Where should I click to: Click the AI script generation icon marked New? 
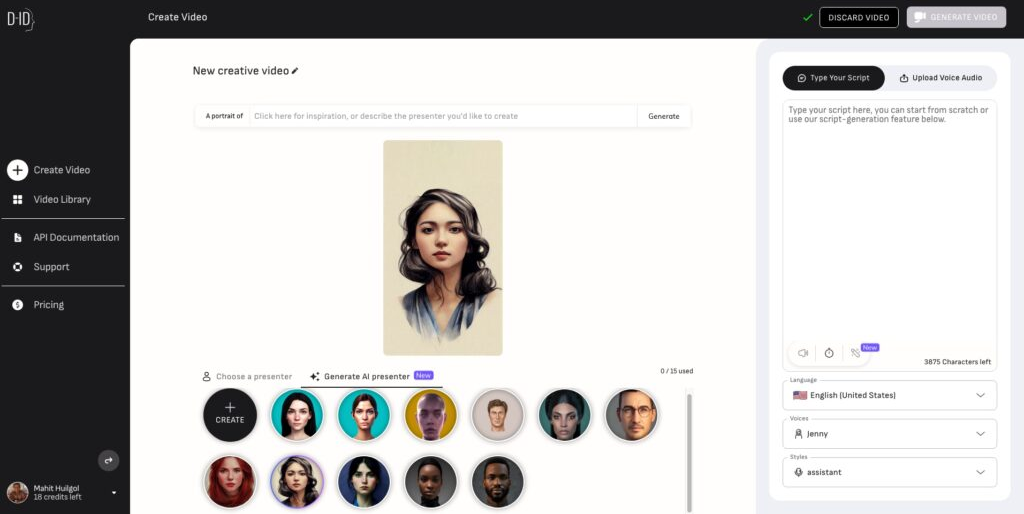(856, 353)
